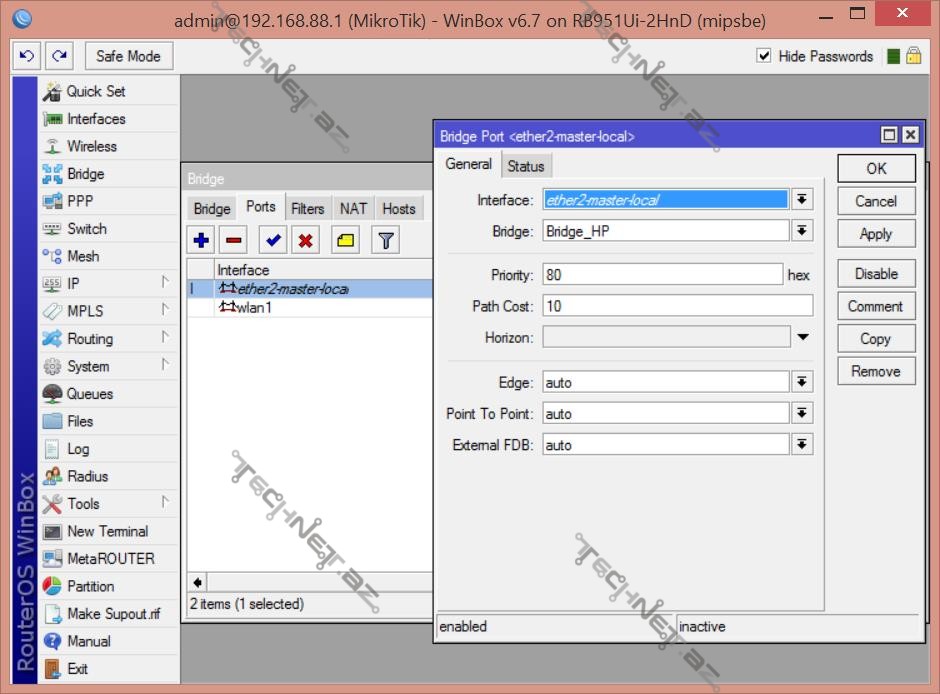Expand the Horizon field arrow
The width and height of the screenshot is (940, 694).
click(x=802, y=338)
